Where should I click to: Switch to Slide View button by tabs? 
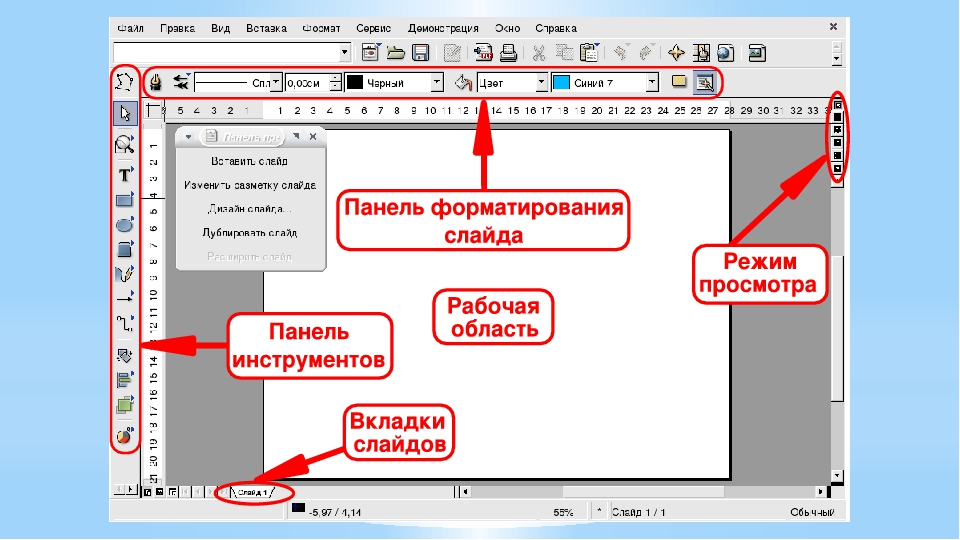coord(148,492)
